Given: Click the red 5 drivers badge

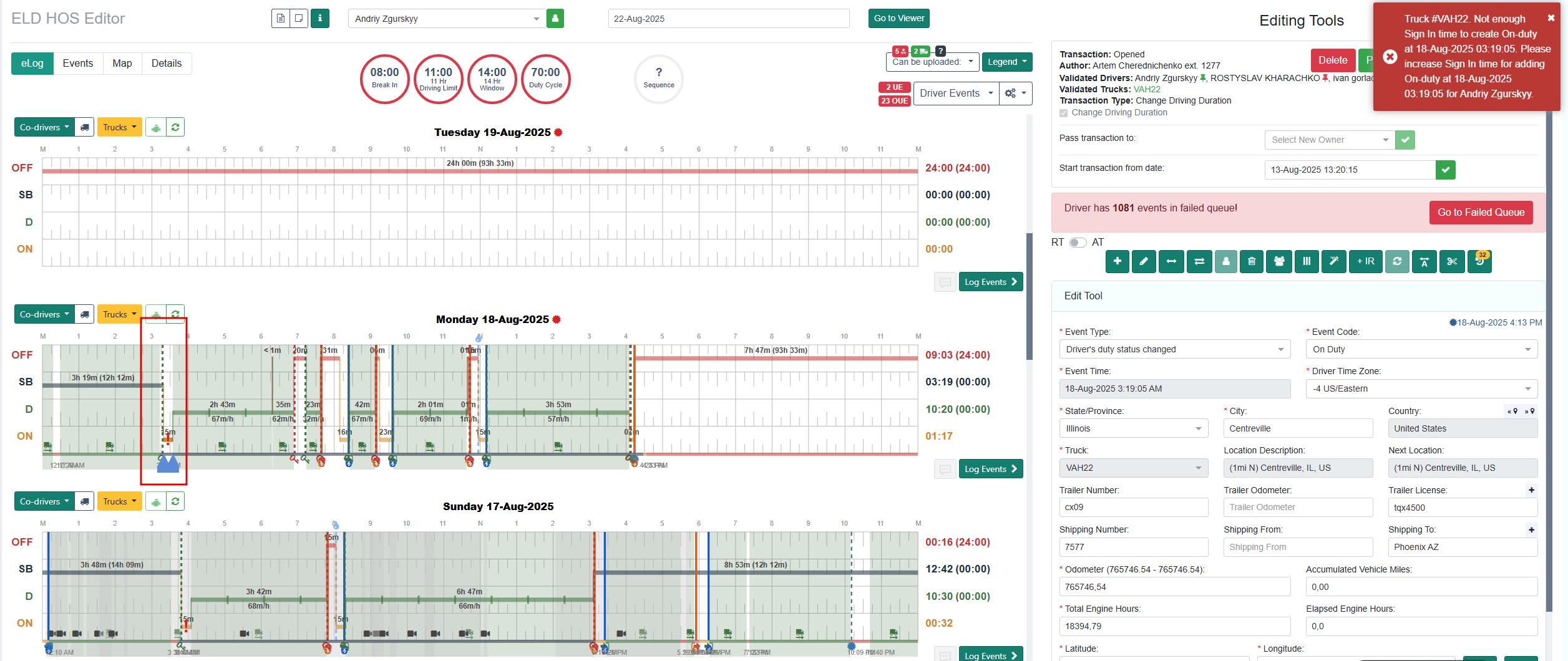Looking at the screenshot, I should pyautogui.click(x=900, y=51).
